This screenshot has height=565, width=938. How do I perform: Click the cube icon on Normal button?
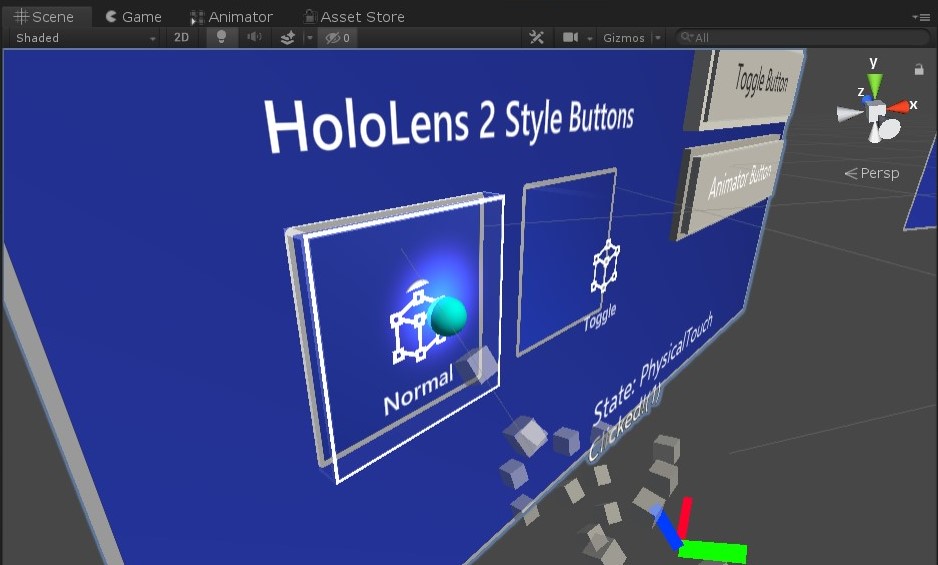pos(415,328)
